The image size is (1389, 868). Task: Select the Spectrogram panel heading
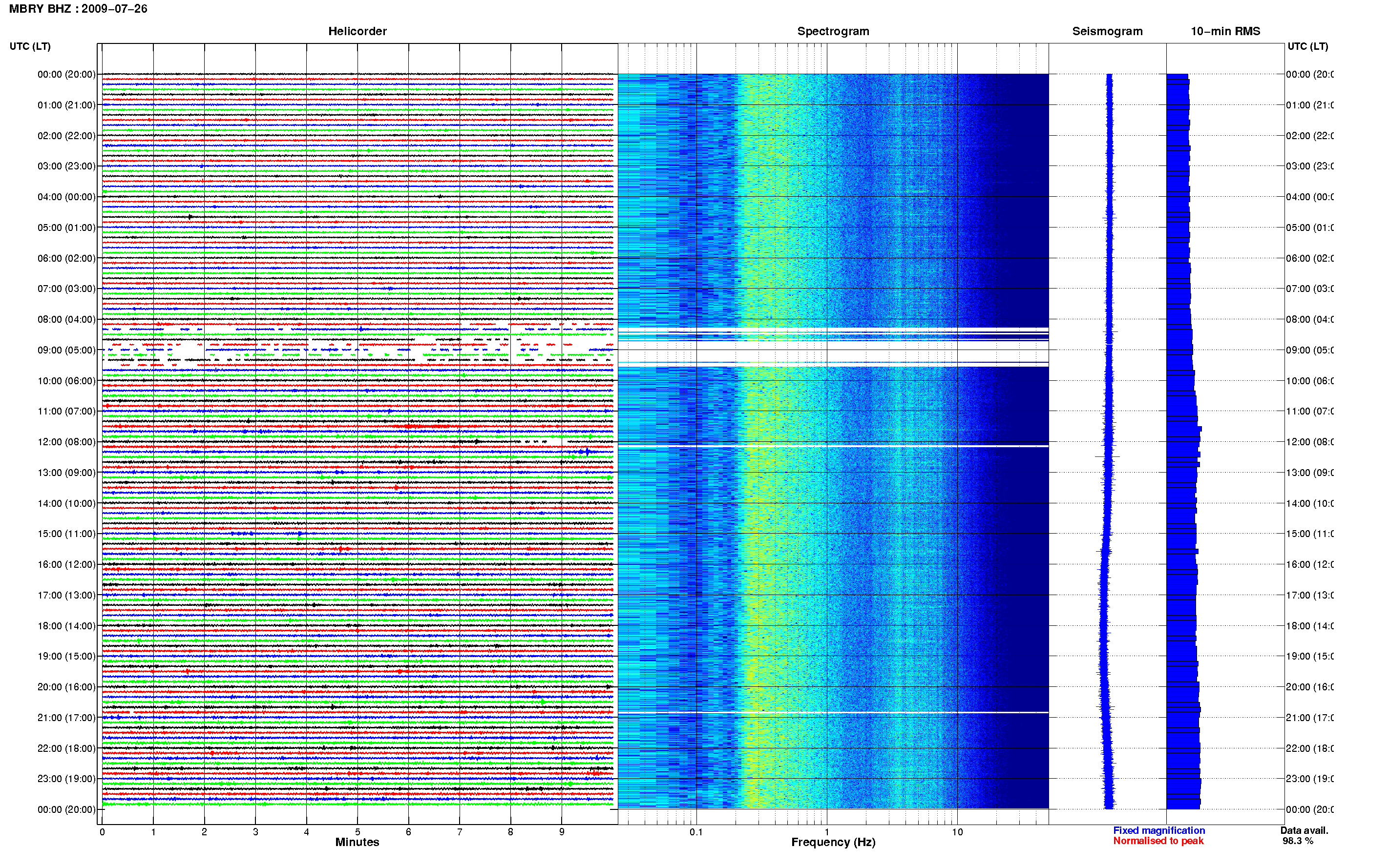tap(833, 31)
